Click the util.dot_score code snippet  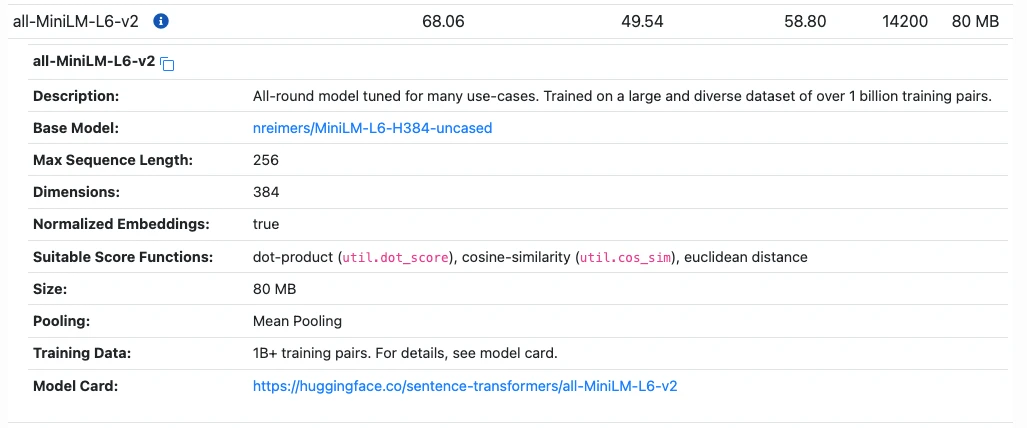click(396, 258)
